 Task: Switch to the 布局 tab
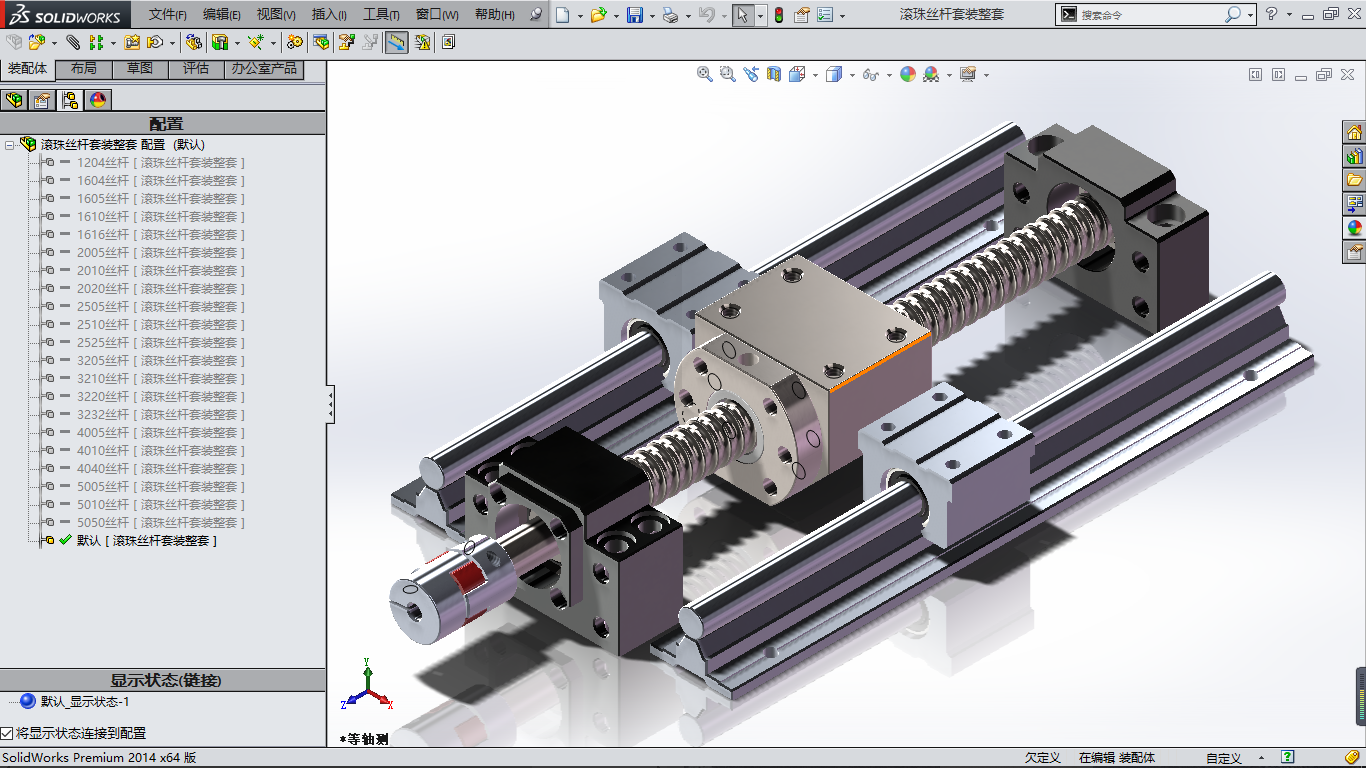click(x=84, y=69)
